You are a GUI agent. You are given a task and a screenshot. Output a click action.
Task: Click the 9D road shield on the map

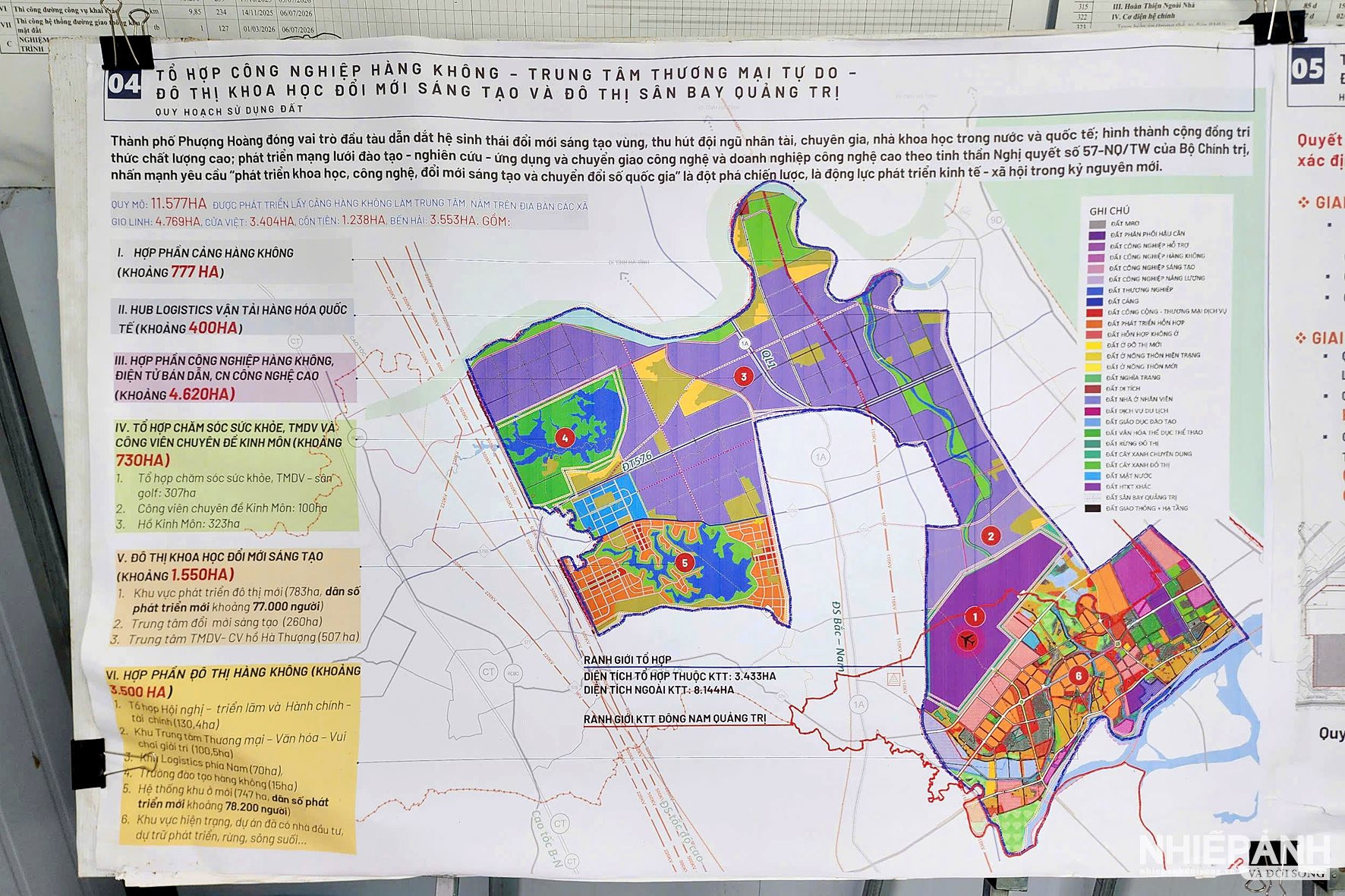996,221
